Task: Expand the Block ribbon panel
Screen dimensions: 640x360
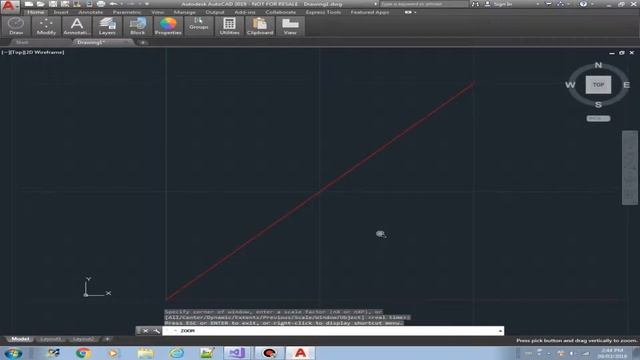Action: tap(138, 26)
